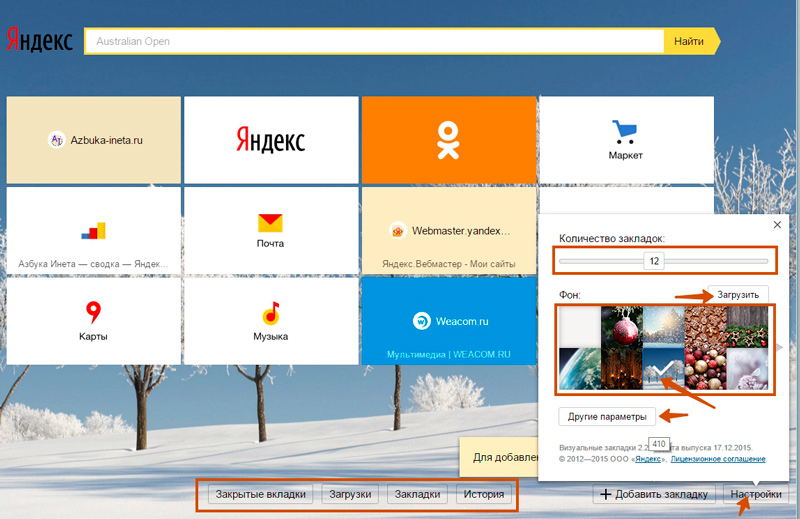Open the Карты maps tile
This screenshot has width=800, height=519.
[x=94, y=321]
